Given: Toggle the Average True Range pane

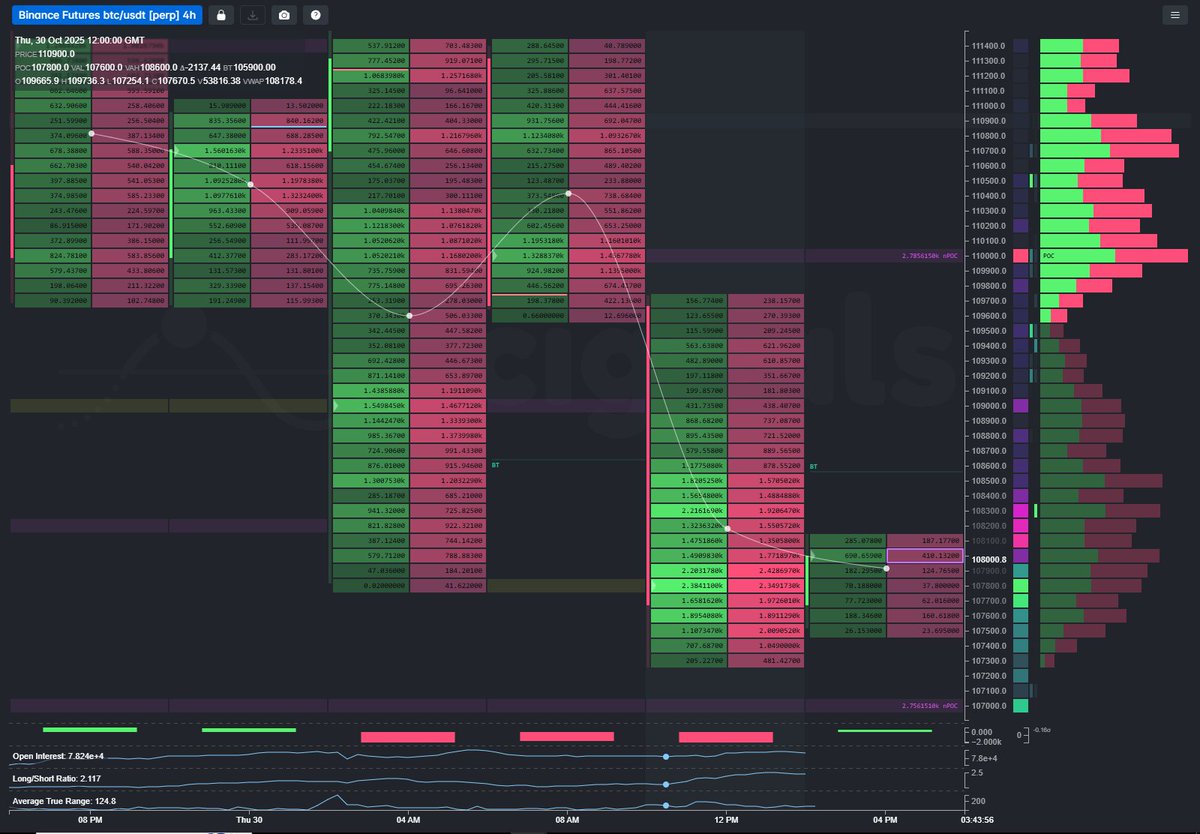Looking at the screenshot, I should (x=62, y=800).
